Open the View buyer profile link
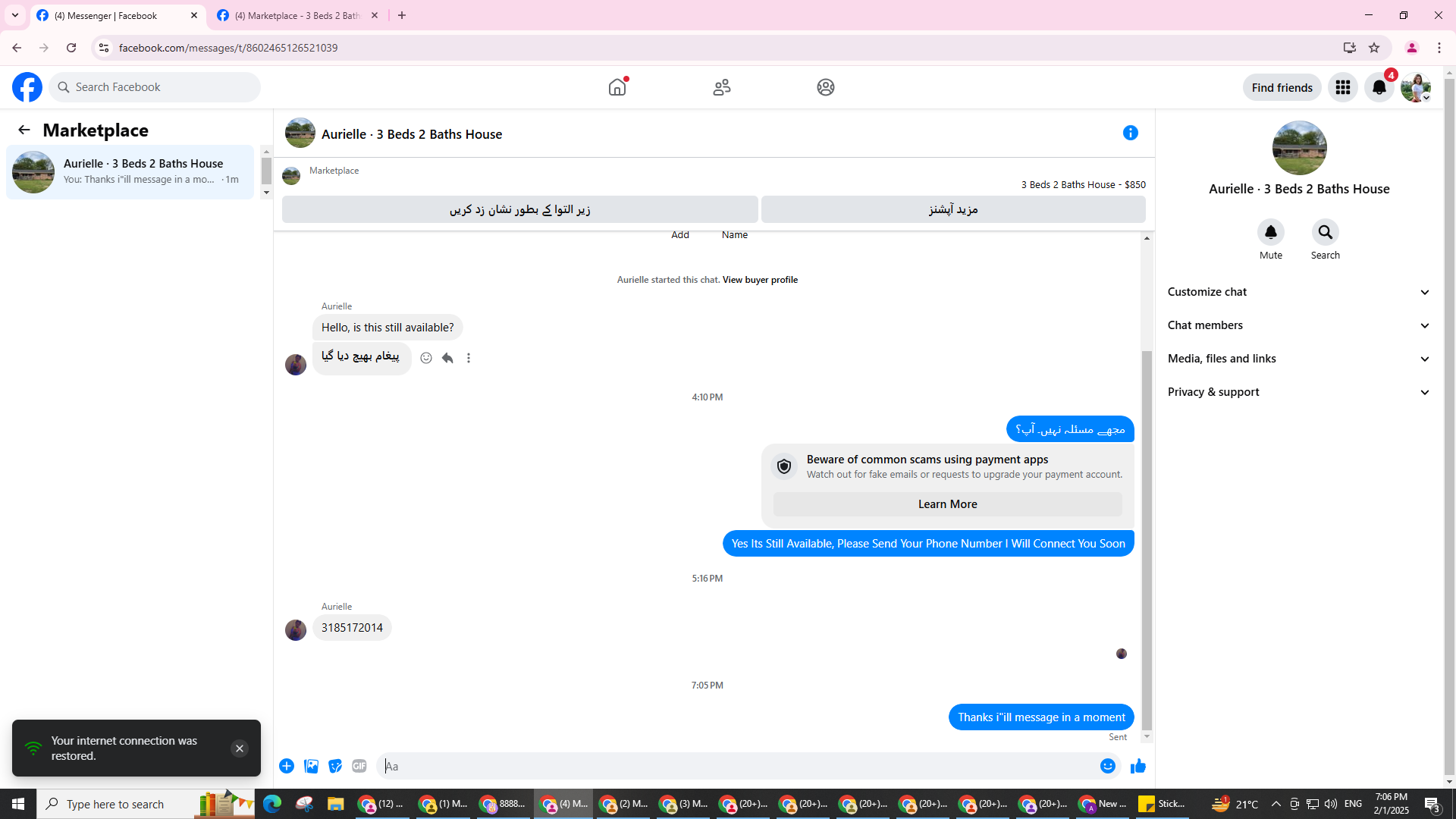Viewport: 1456px width, 819px height. coord(760,280)
